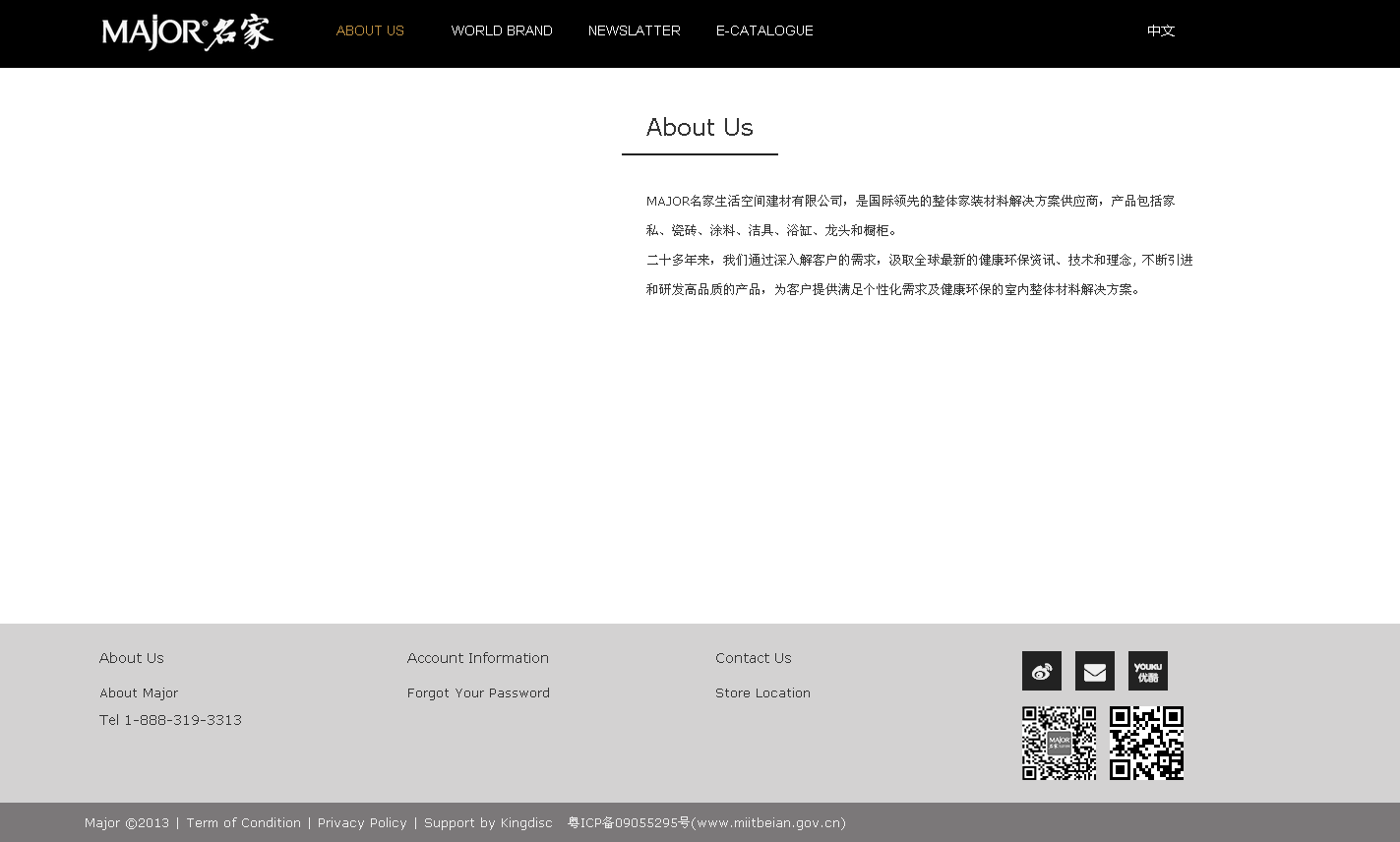This screenshot has height=842, width=1400.
Task: Click the About Major footer link
Action: pyautogui.click(x=139, y=692)
